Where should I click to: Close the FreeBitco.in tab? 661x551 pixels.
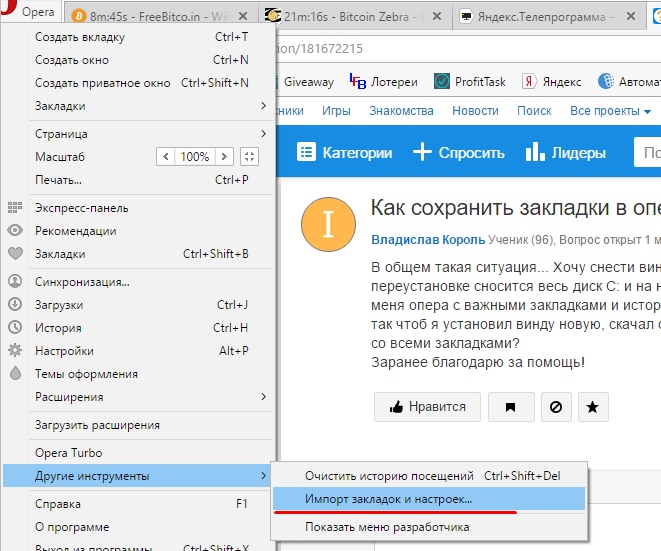pos(243,16)
